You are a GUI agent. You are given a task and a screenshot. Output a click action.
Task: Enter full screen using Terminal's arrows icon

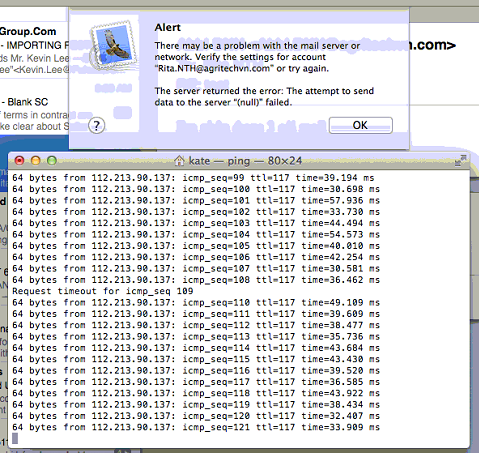pos(460,160)
